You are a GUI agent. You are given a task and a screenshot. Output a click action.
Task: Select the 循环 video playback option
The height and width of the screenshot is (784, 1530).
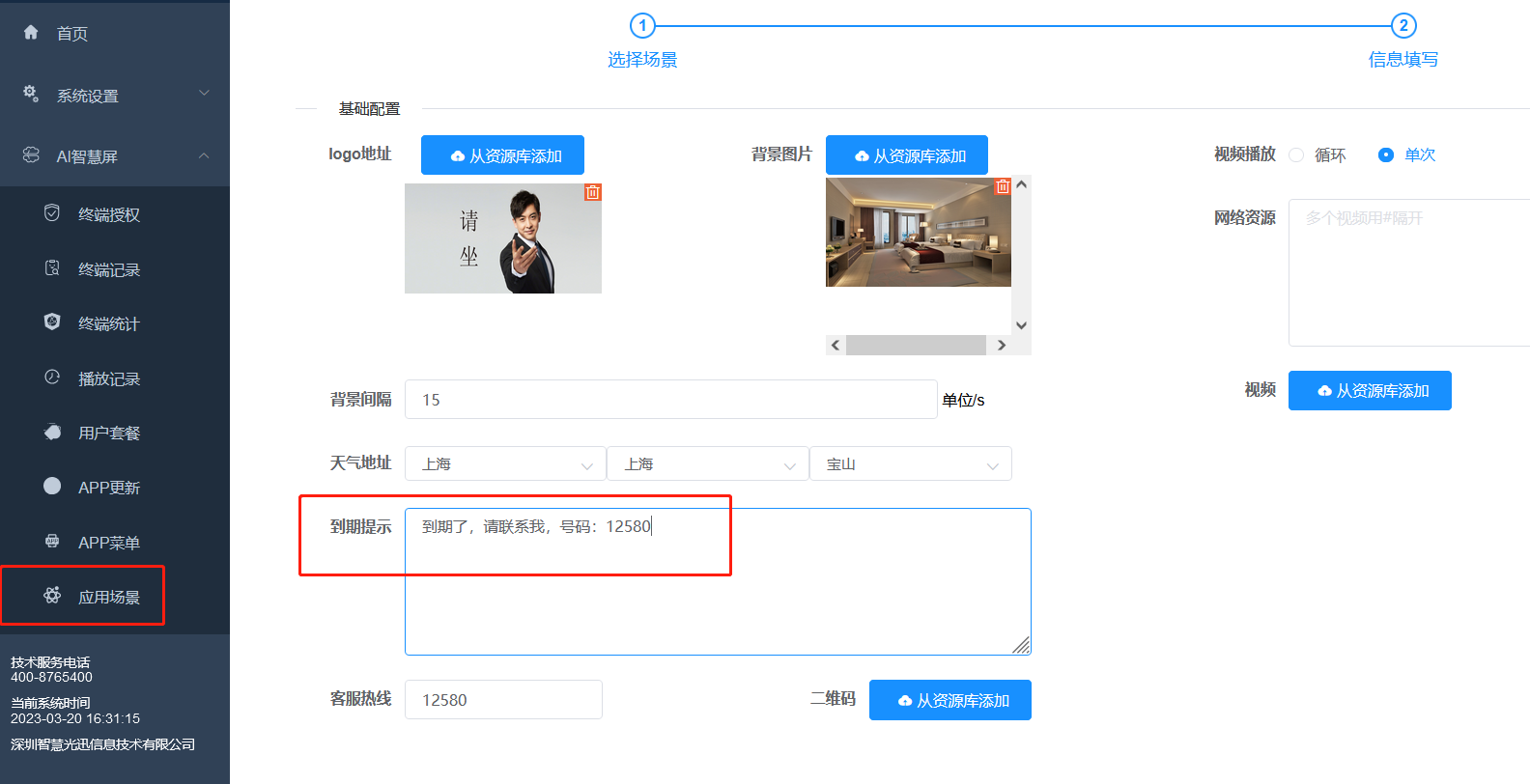click(1297, 155)
